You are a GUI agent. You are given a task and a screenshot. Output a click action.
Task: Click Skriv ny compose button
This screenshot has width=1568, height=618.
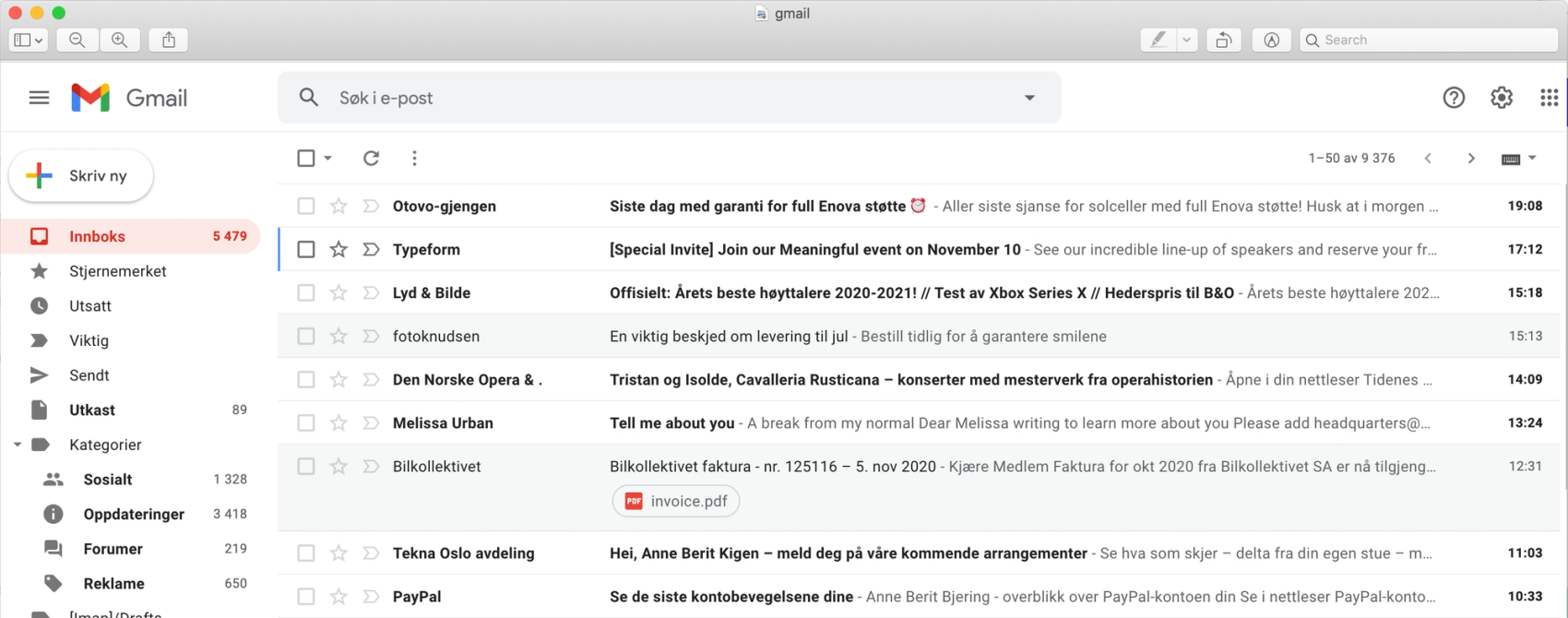(81, 175)
